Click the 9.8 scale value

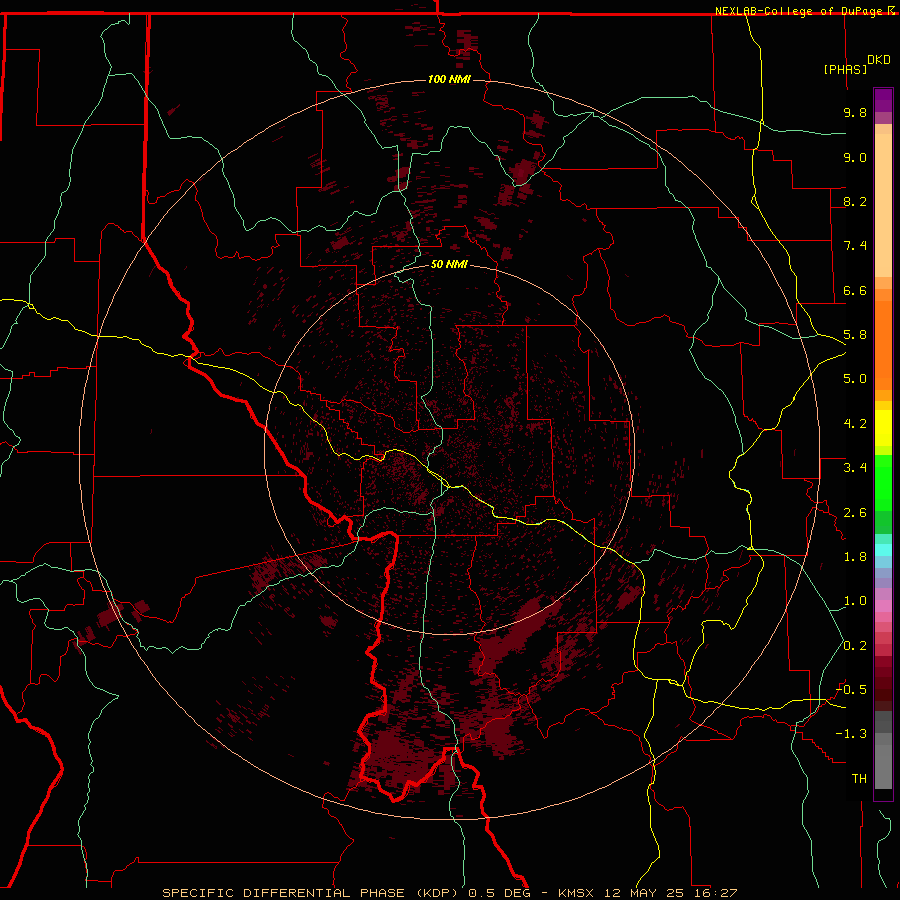tap(855, 112)
